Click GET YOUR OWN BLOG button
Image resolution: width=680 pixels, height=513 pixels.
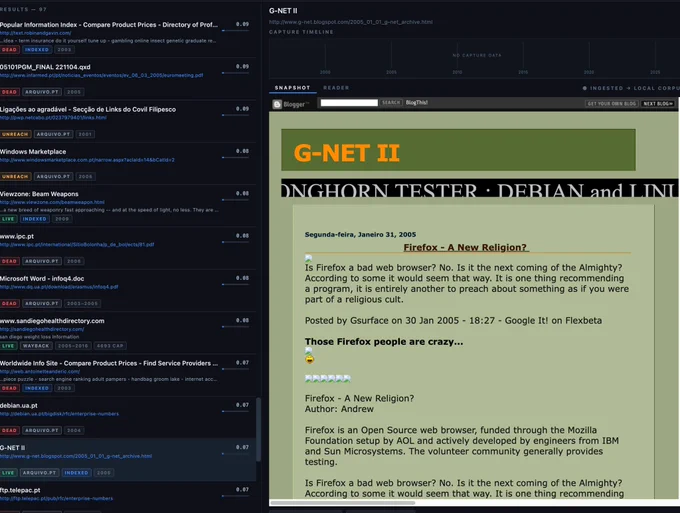[x=611, y=104]
